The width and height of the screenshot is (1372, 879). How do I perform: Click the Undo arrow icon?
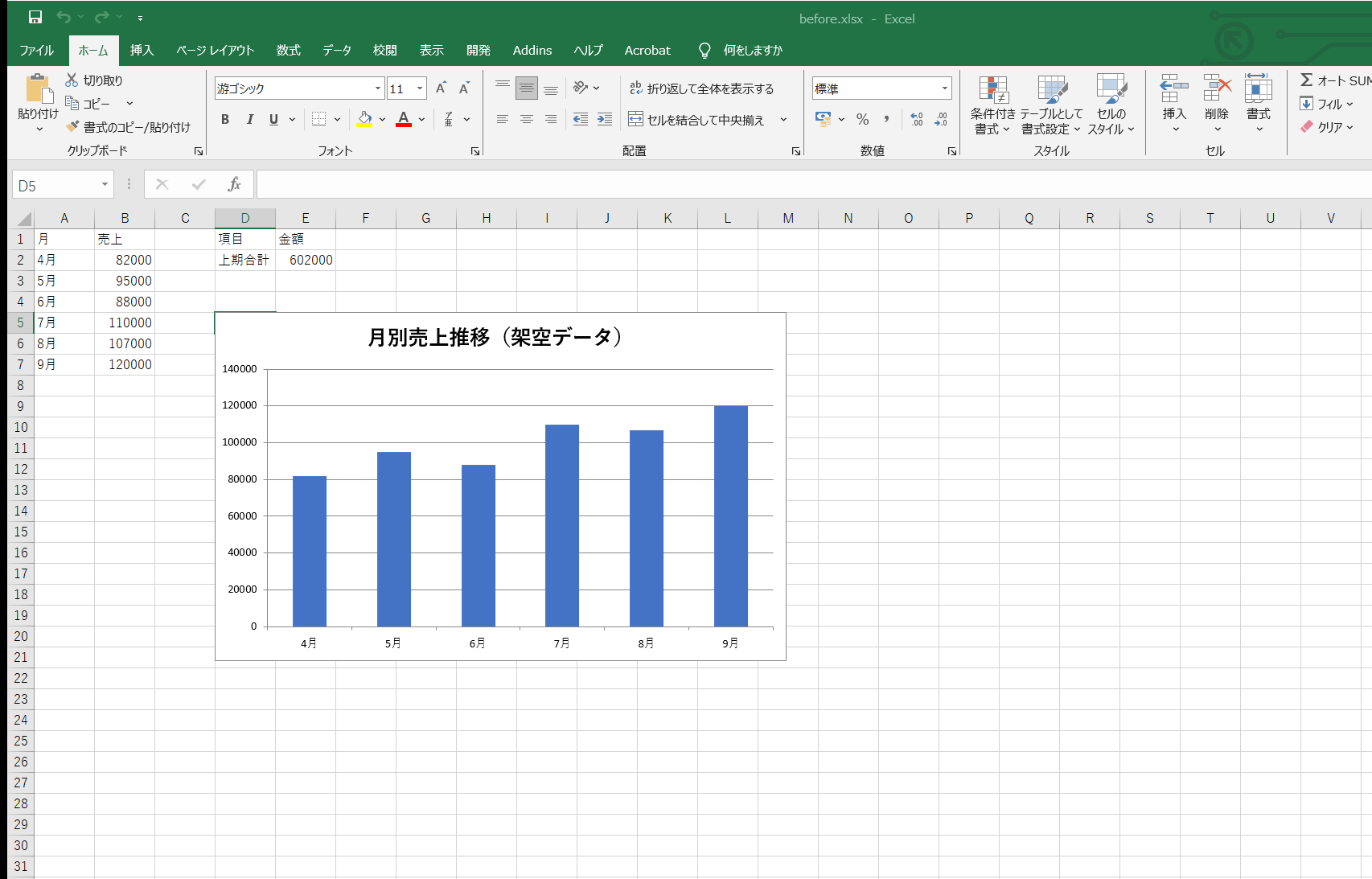64,17
